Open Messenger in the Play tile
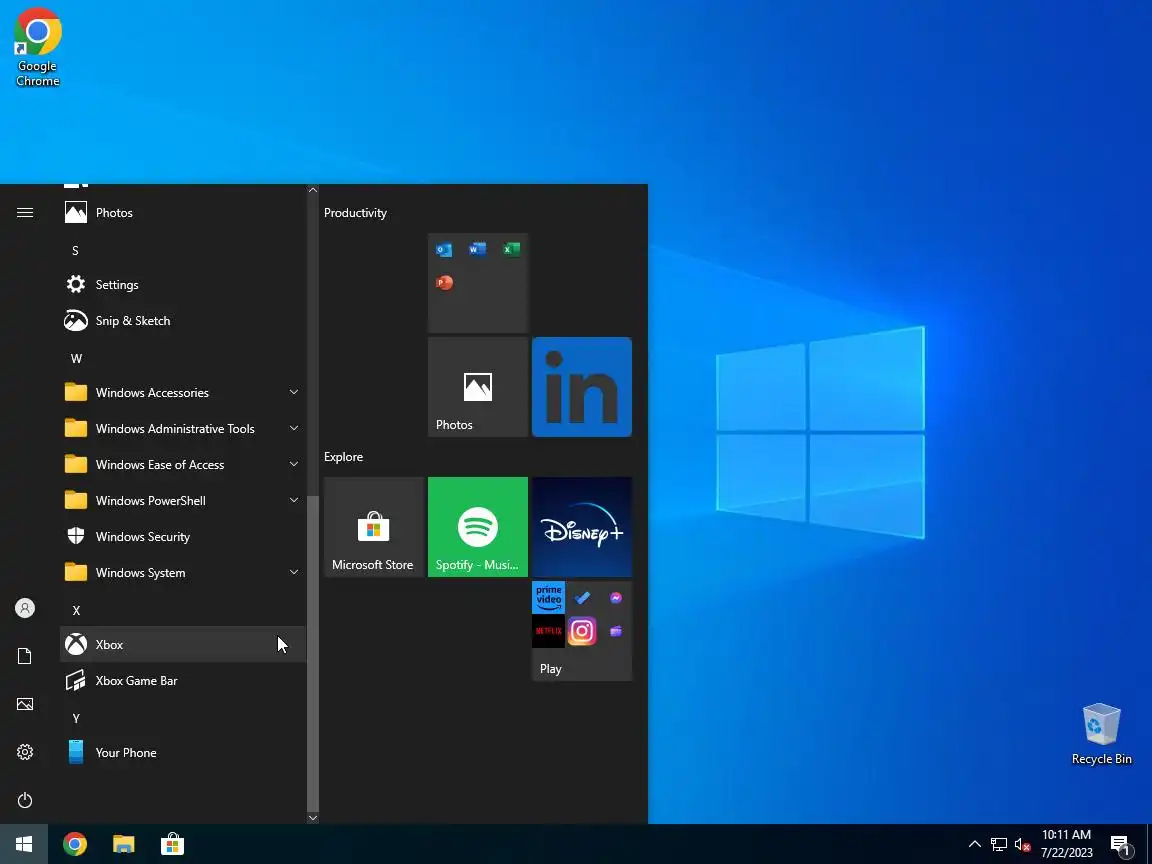This screenshot has width=1152, height=864. (616, 597)
